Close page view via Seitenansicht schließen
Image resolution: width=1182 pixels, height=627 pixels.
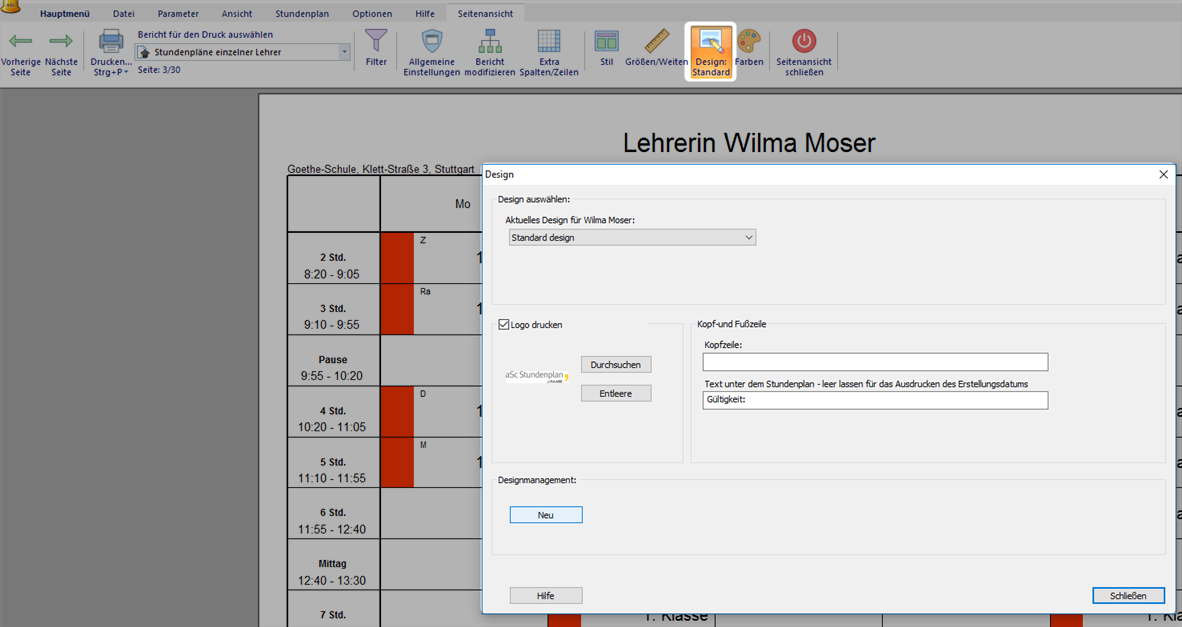[x=804, y=42]
